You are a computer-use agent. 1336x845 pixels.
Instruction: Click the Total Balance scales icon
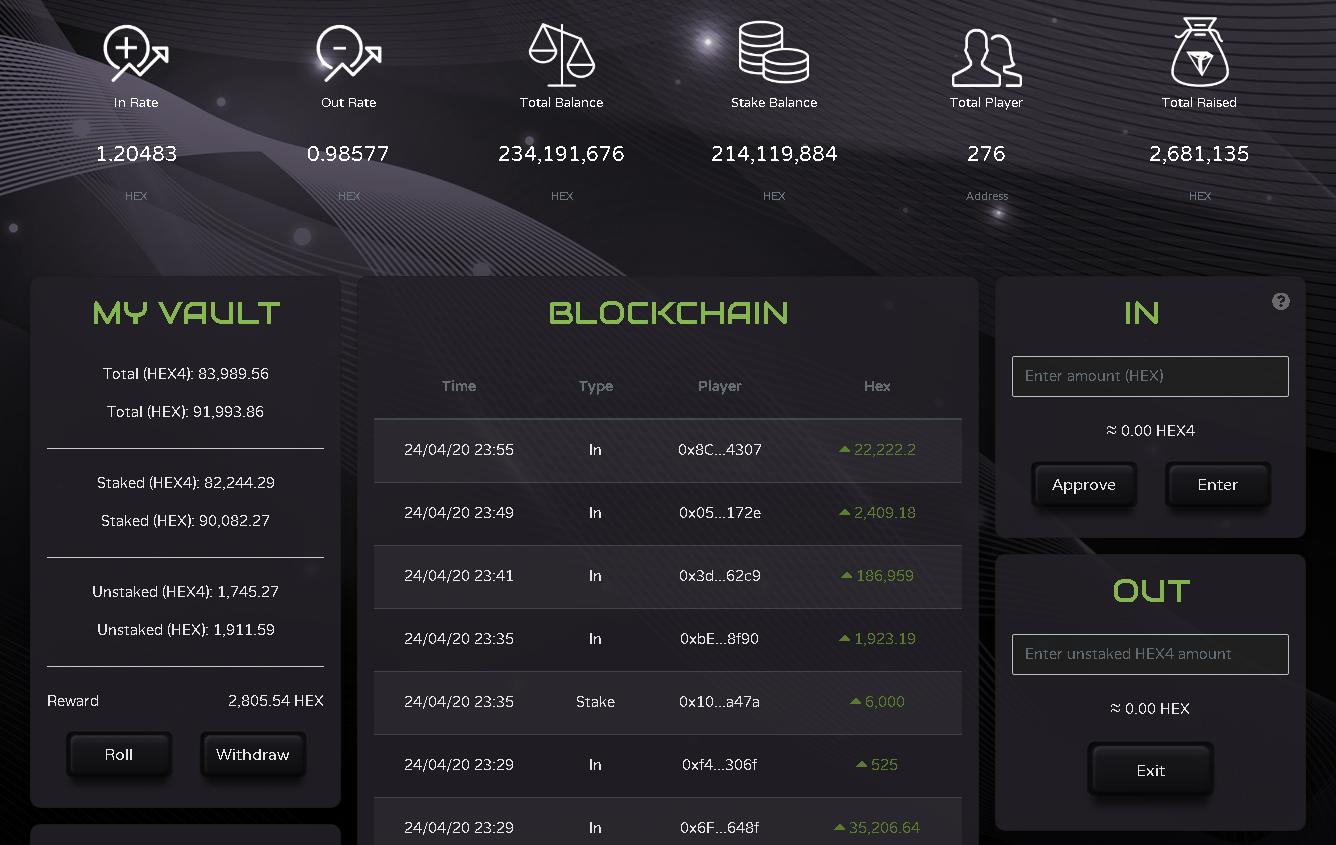pos(561,54)
